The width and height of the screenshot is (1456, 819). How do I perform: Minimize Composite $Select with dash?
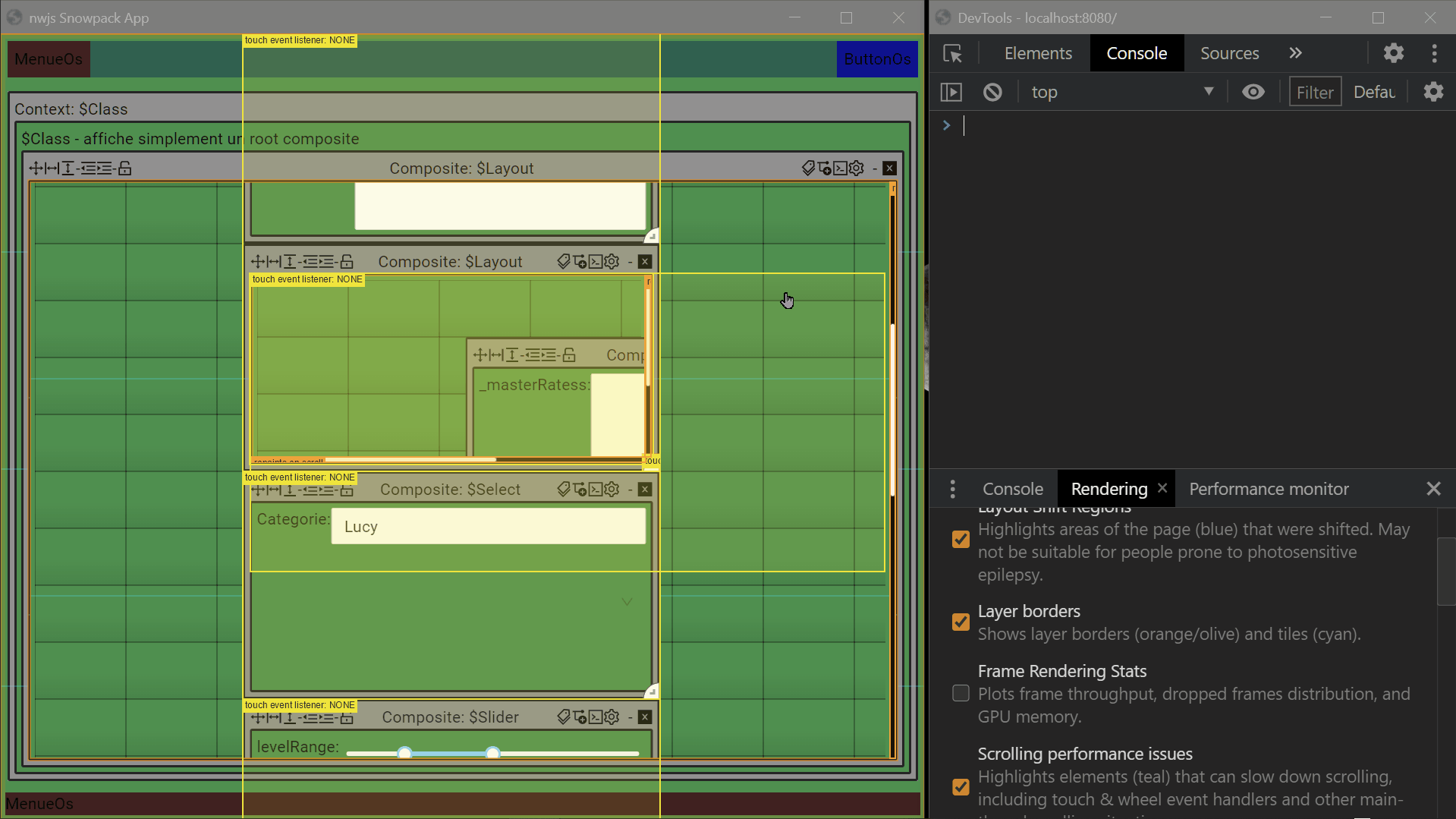(630, 490)
